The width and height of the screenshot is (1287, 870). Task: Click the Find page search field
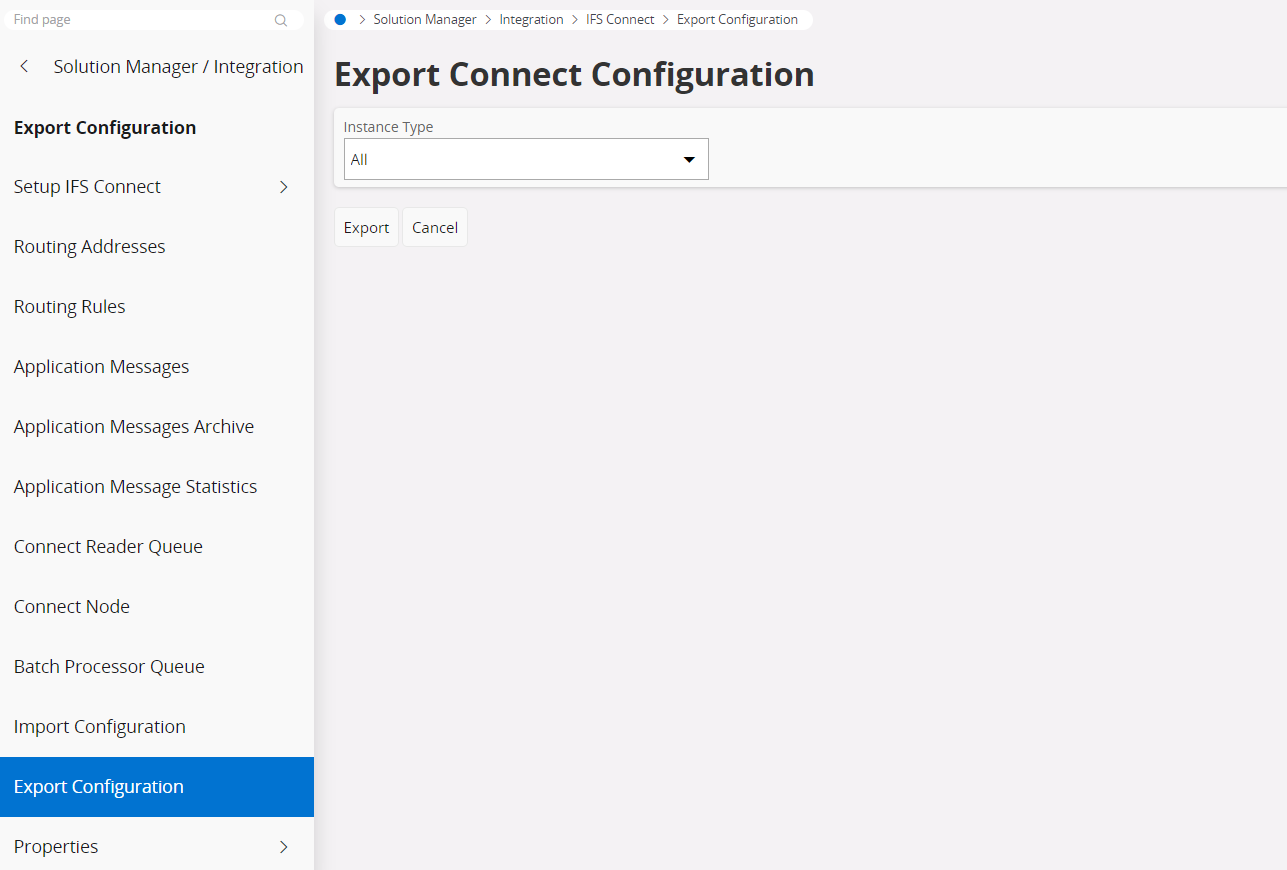[140, 20]
